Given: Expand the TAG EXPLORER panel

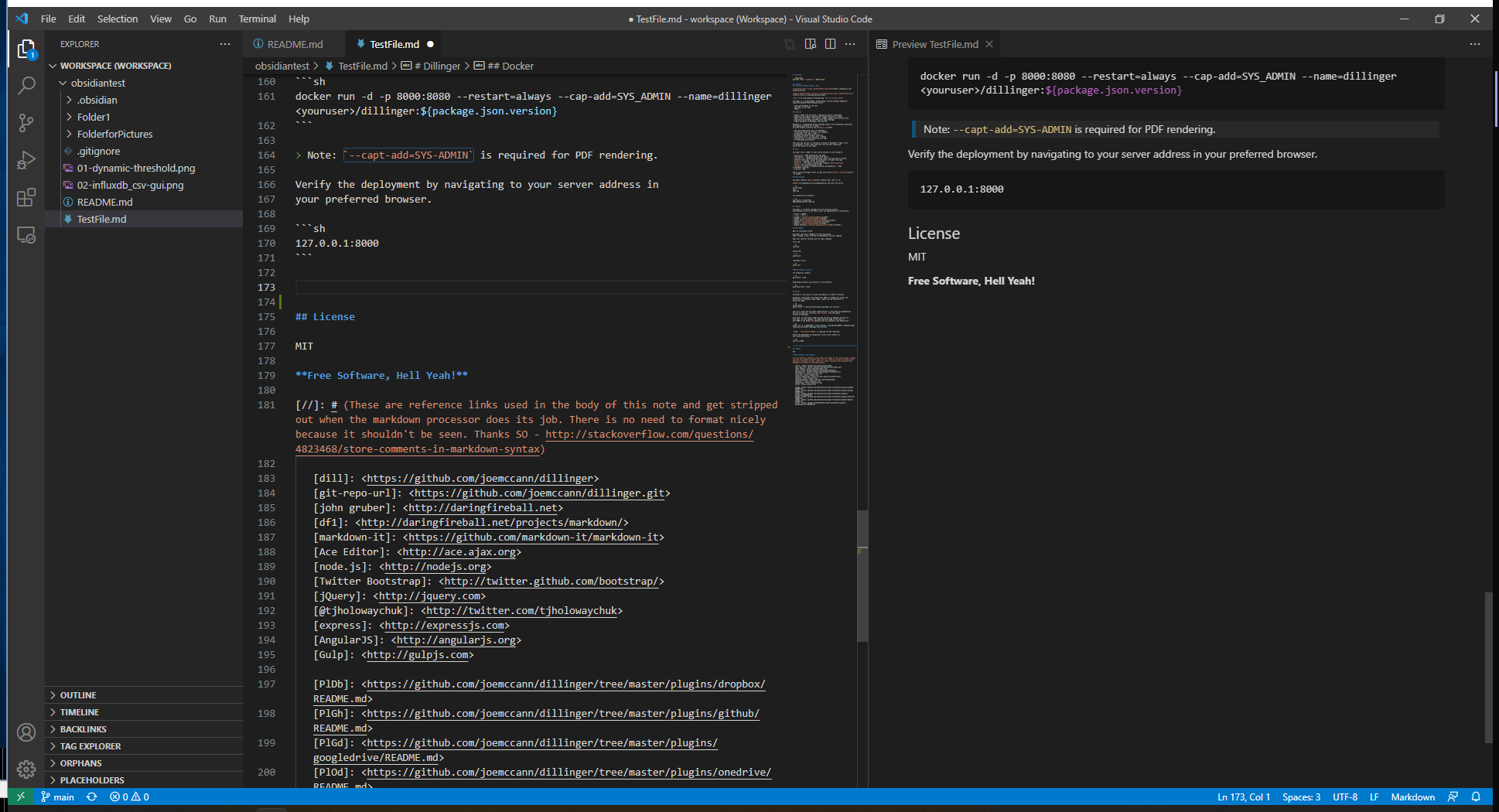Looking at the screenshot, I should point(144,746).
